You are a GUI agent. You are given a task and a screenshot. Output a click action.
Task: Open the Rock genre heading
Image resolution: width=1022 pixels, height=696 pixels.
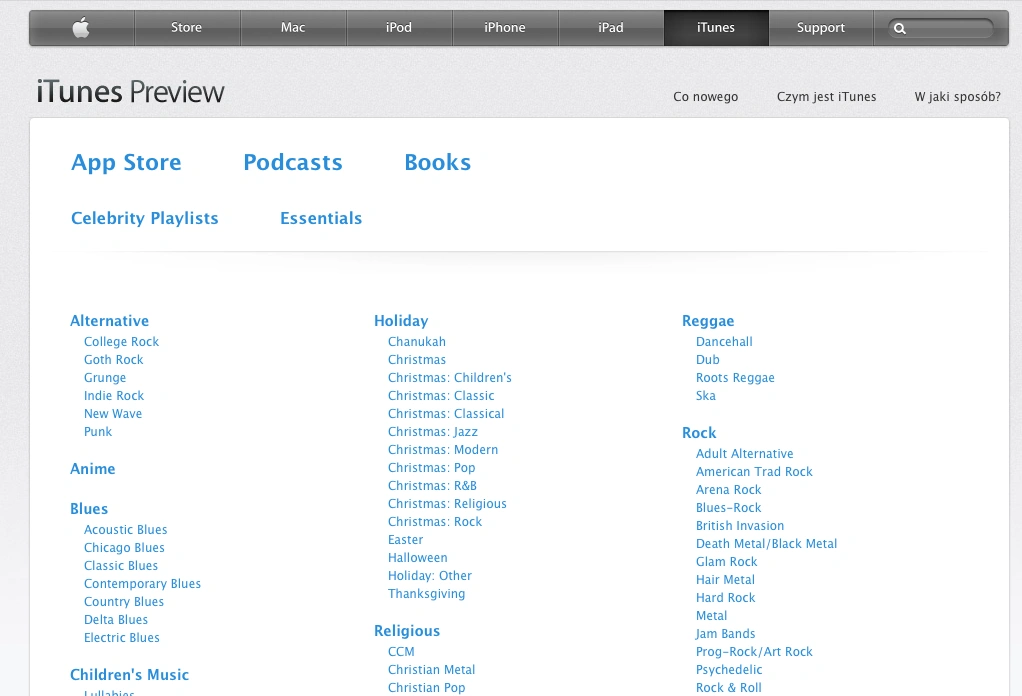click(699, 433)
